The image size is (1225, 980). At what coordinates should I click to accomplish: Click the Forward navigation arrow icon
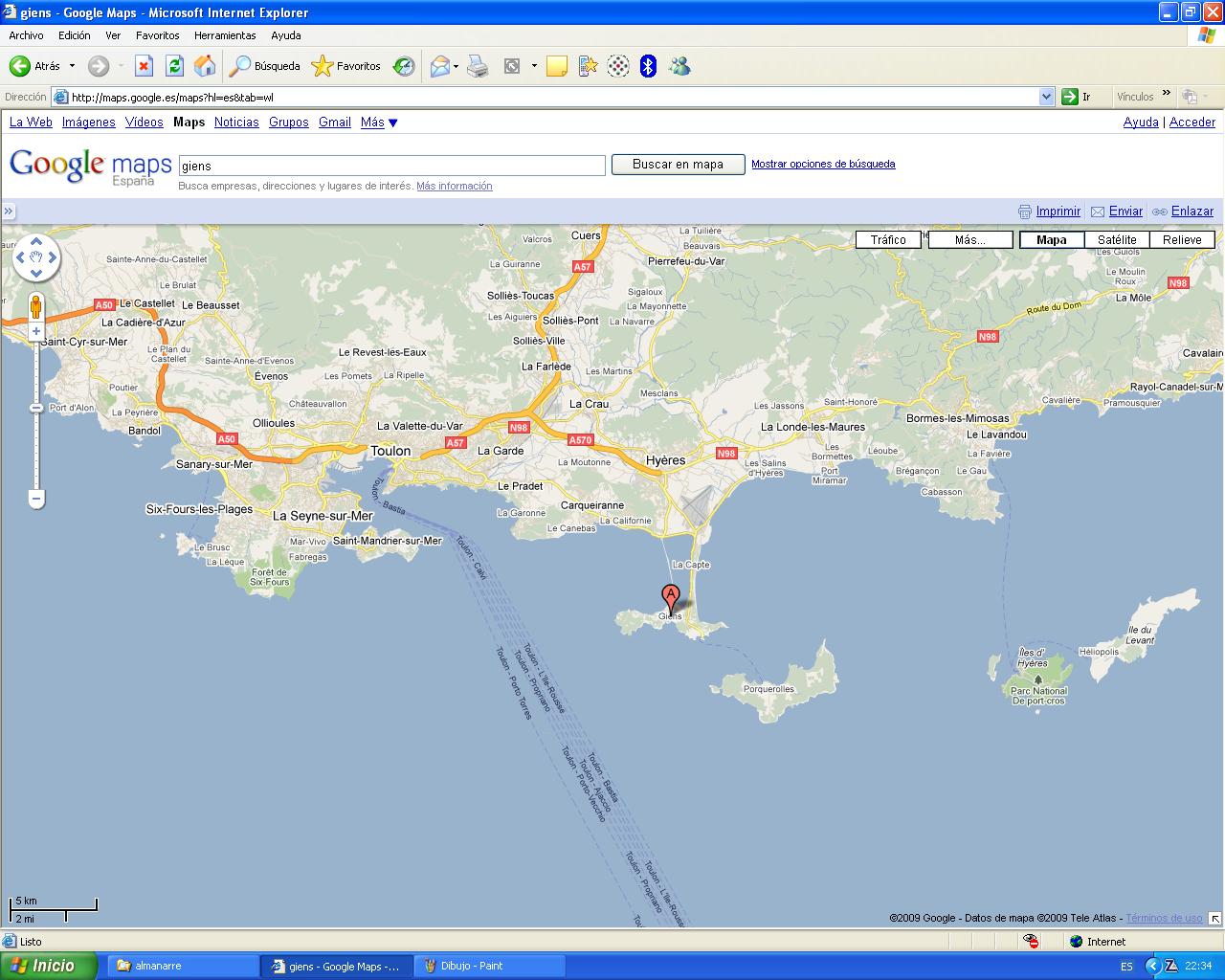pyautogui.click(x=98, y=66)
